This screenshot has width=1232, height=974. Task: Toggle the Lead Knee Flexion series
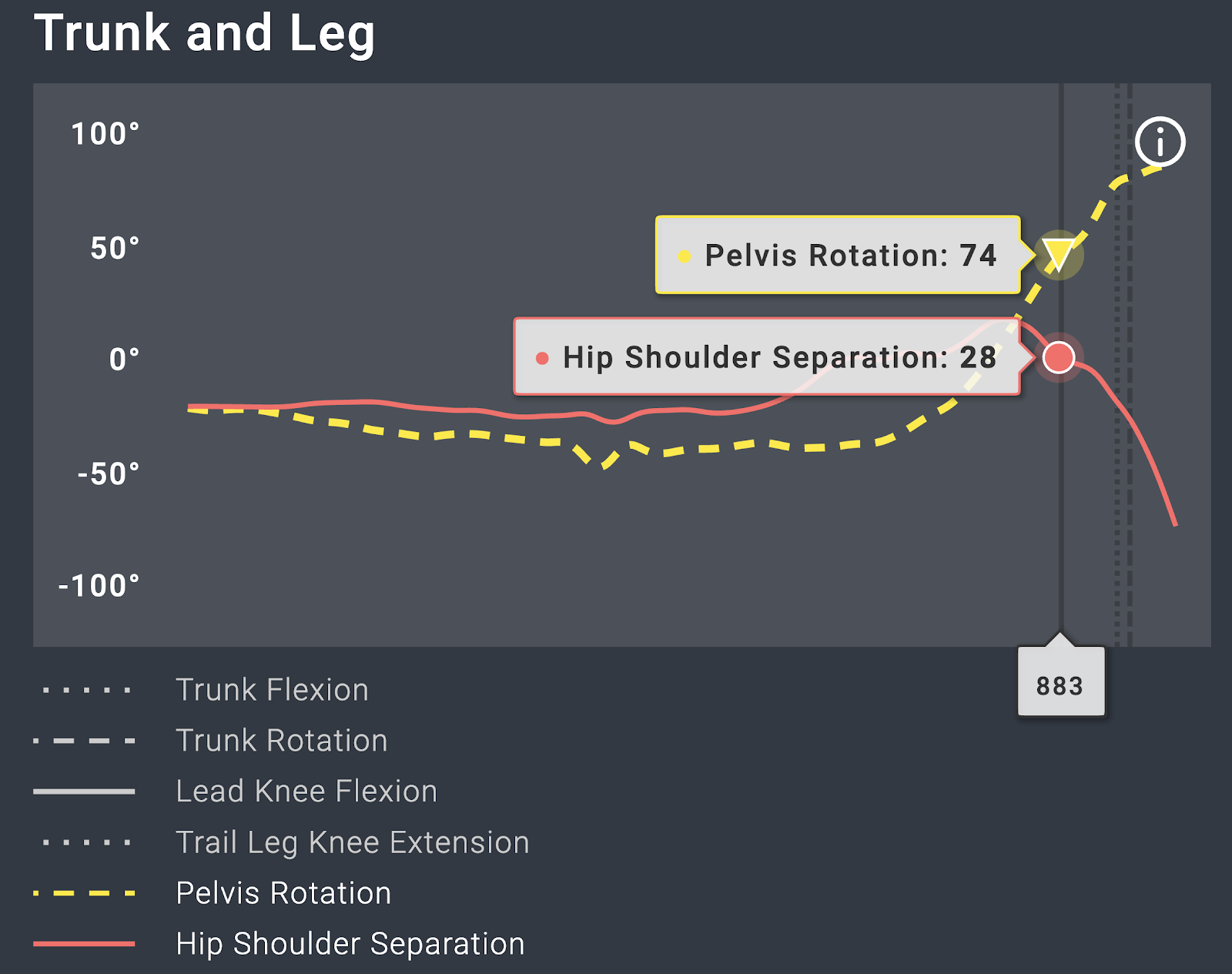pos(306,792)
